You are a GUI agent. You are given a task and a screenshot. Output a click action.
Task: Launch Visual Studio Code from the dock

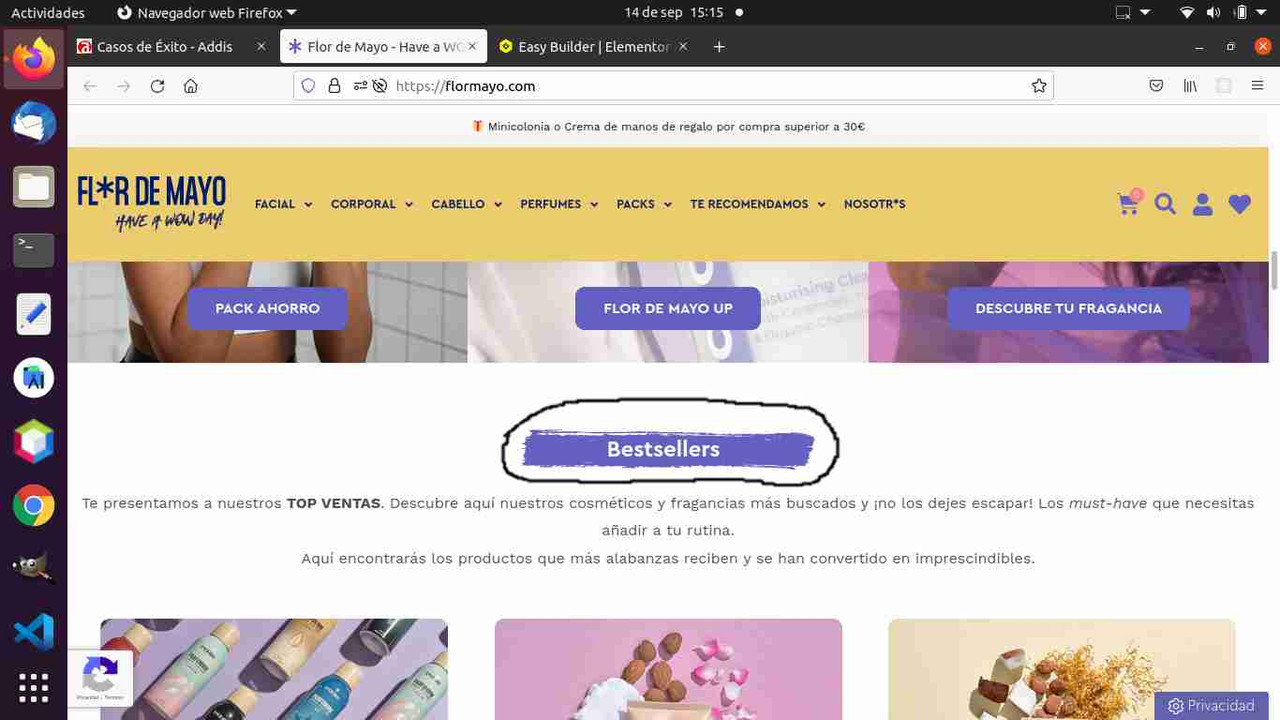click(x=33, y=631)
